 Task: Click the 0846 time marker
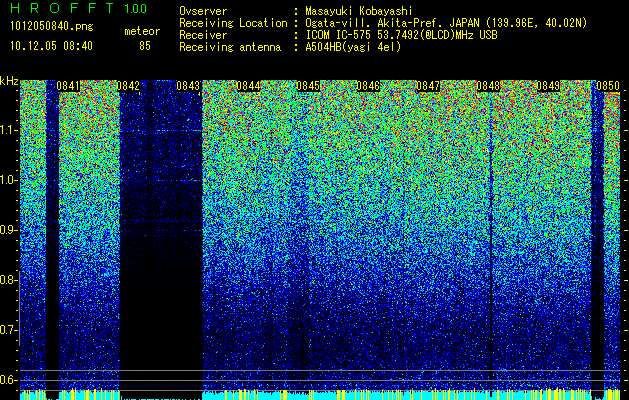pos(368,86)
